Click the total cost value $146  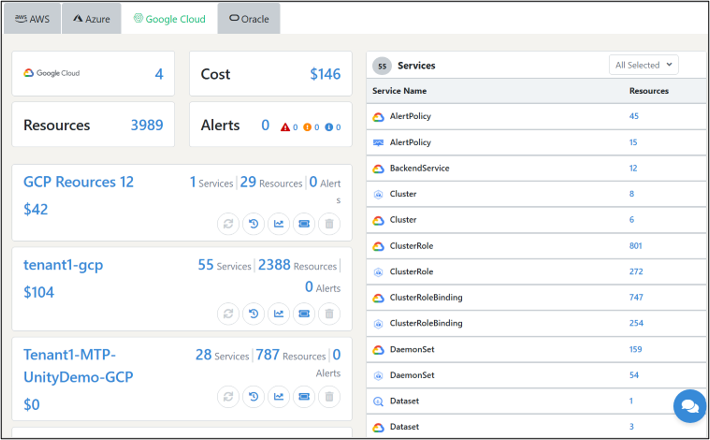pos(325,74)
